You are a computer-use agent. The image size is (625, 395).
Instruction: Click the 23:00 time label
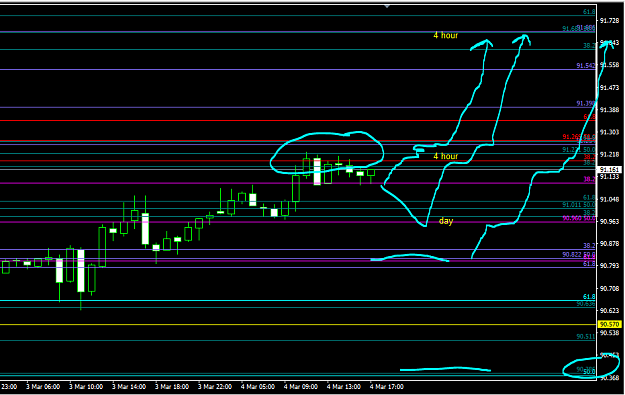coord(9,387)
